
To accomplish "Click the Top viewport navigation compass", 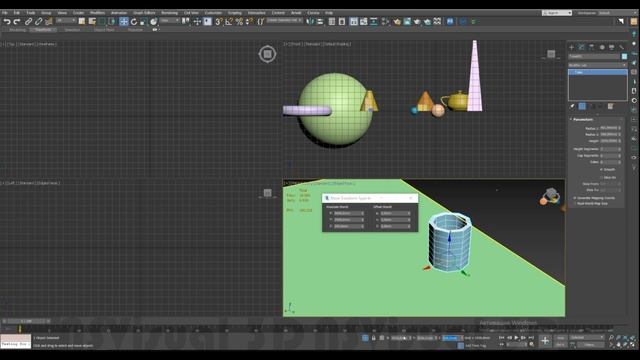I will pyautogui.click(x=267, y=54).
